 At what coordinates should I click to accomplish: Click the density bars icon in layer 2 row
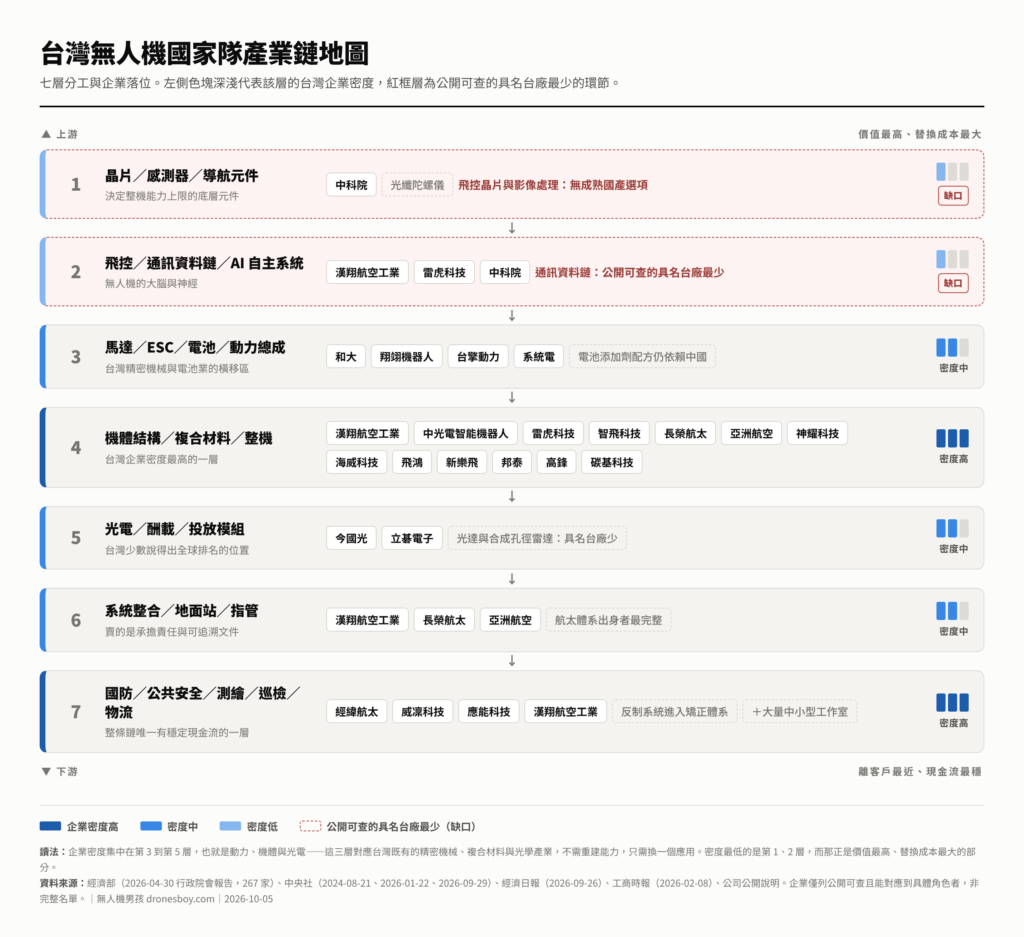(952, 259)
